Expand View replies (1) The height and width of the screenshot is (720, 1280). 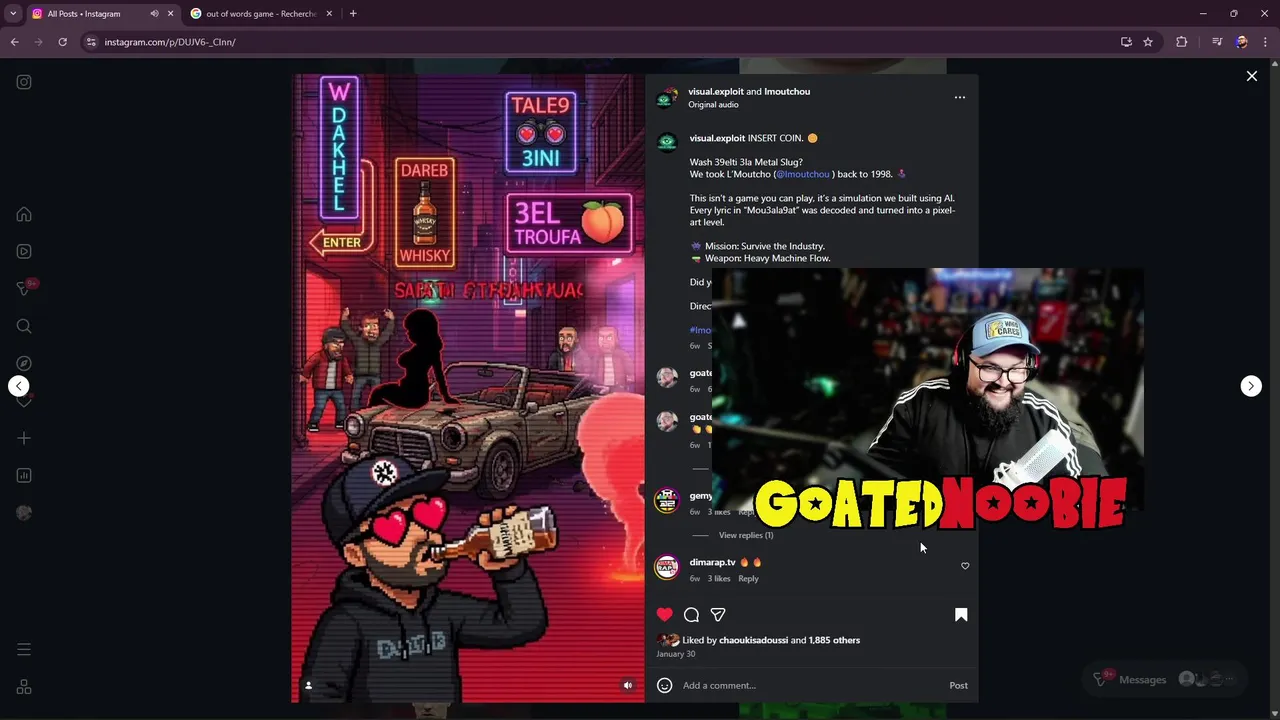pyautogui.click(x=746, y=535)
